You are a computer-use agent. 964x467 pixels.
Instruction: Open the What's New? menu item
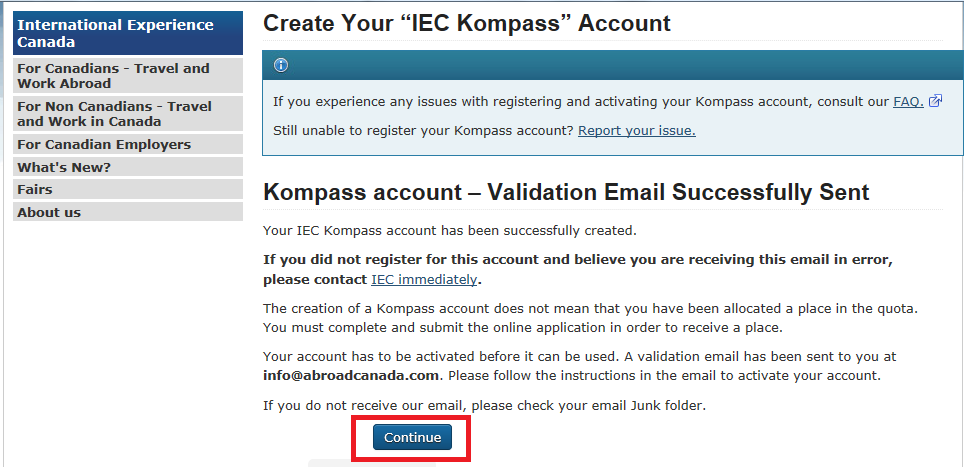point(128,167)
